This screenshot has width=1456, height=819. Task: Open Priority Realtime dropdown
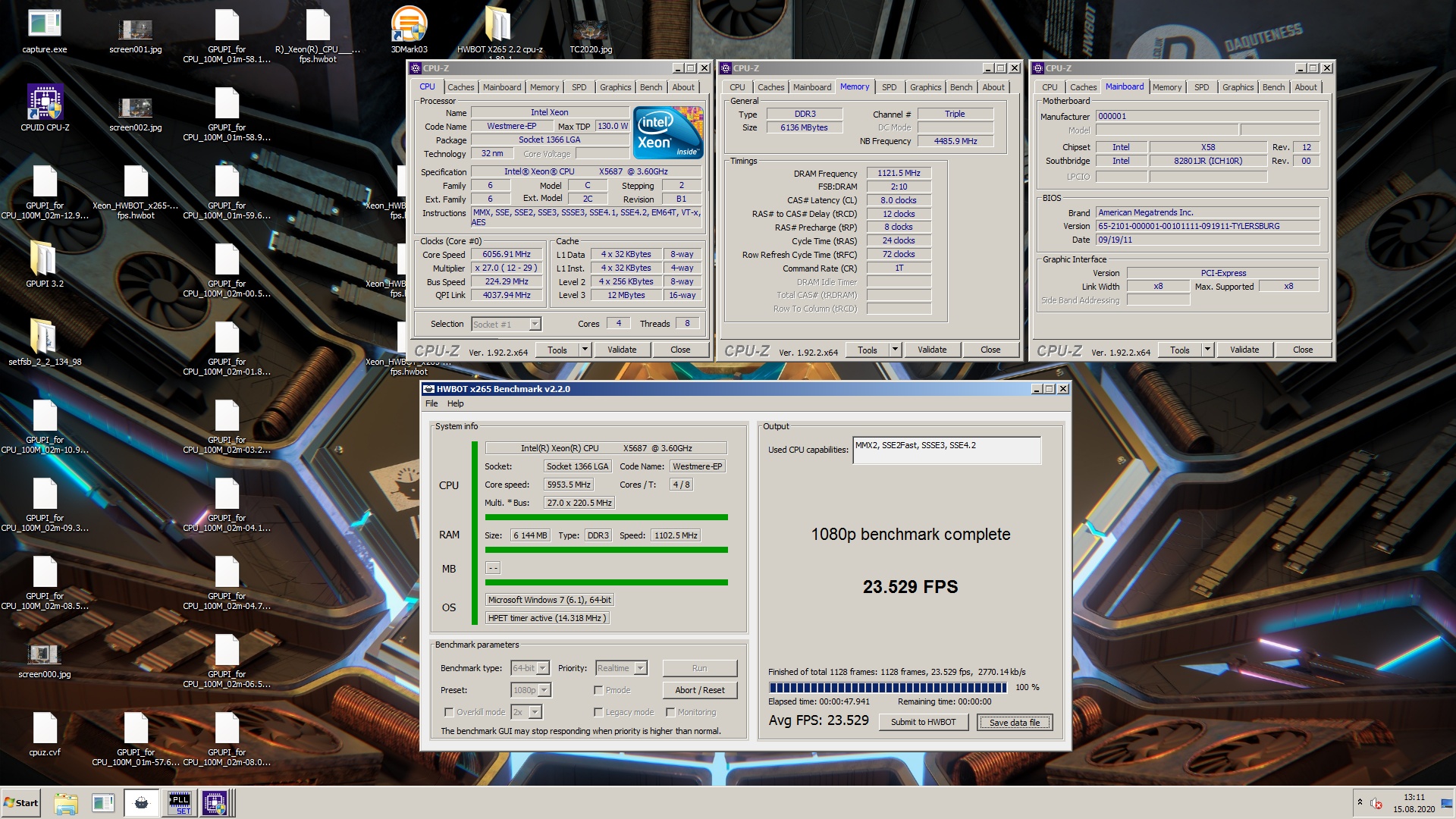point(621,668)
